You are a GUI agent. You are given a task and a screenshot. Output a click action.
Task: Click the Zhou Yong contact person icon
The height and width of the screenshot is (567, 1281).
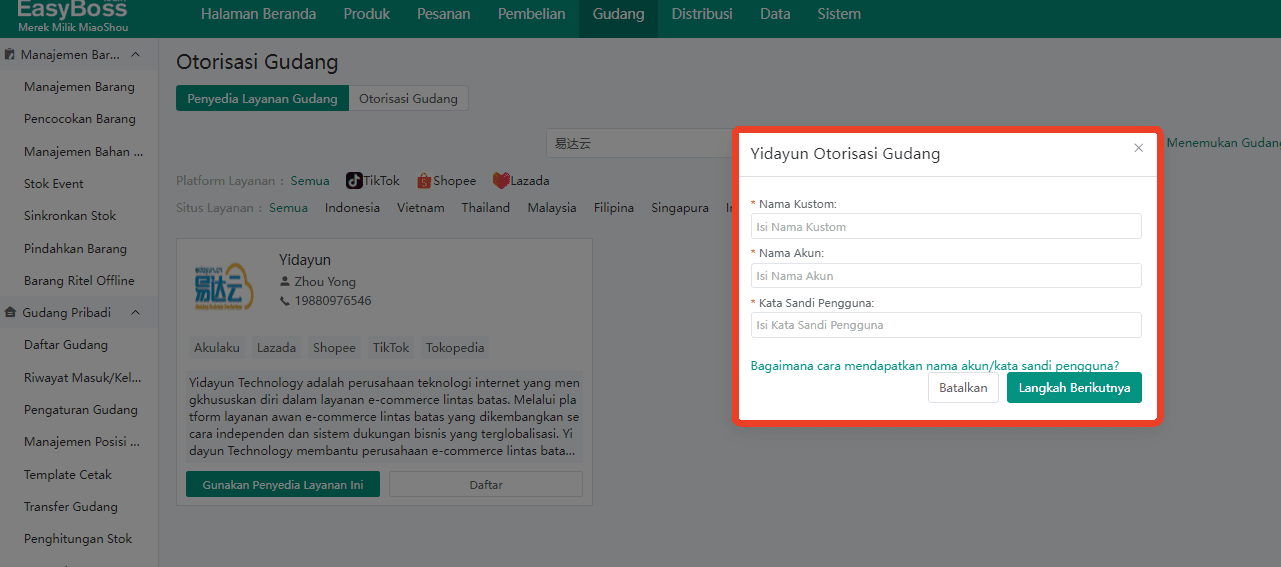tap(285, 282)
